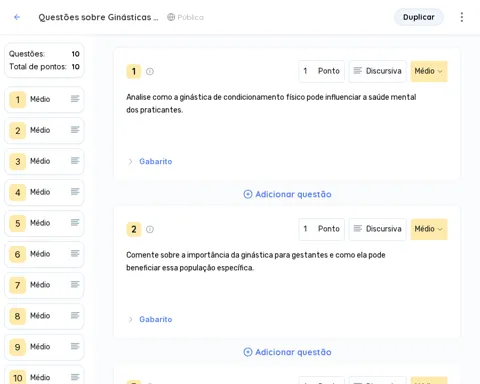Click the number 1 badge in question 1 card
The width and height of the screenshot is (480, 384).
coord(134,71)
